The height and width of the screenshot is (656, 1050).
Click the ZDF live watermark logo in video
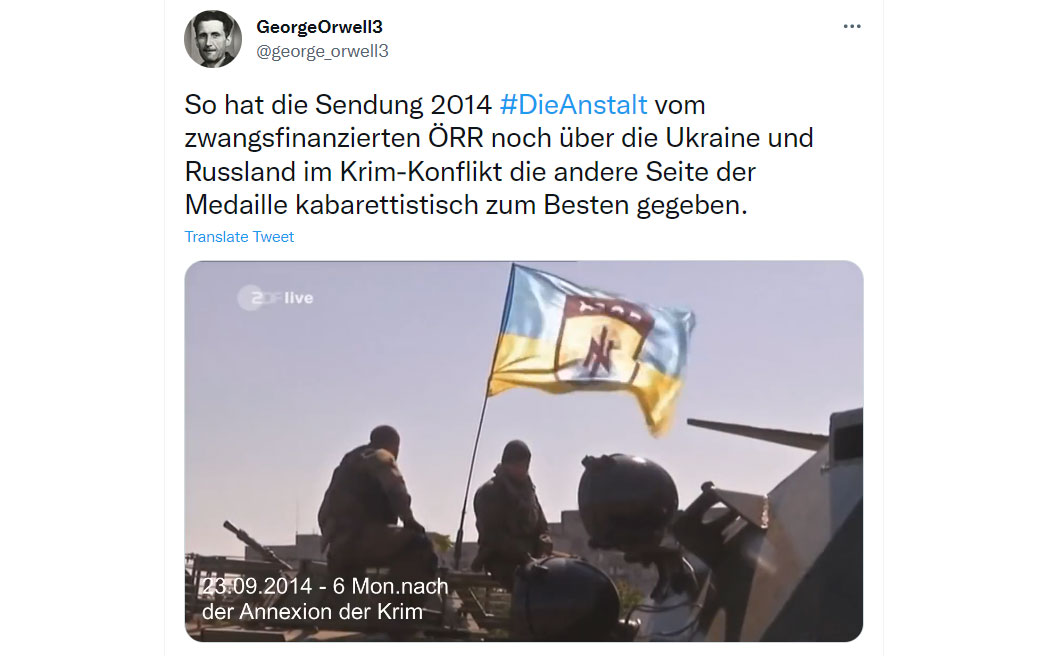click(275, 298)
